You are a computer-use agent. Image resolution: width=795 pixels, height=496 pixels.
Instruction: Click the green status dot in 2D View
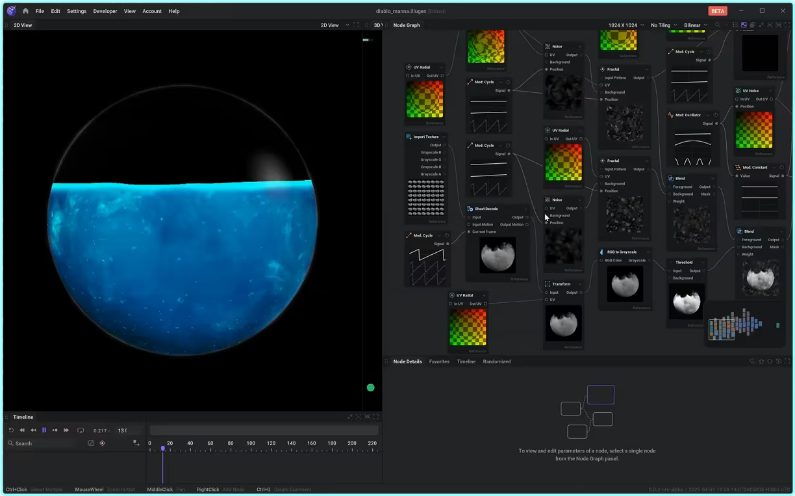tap(371, 387)
